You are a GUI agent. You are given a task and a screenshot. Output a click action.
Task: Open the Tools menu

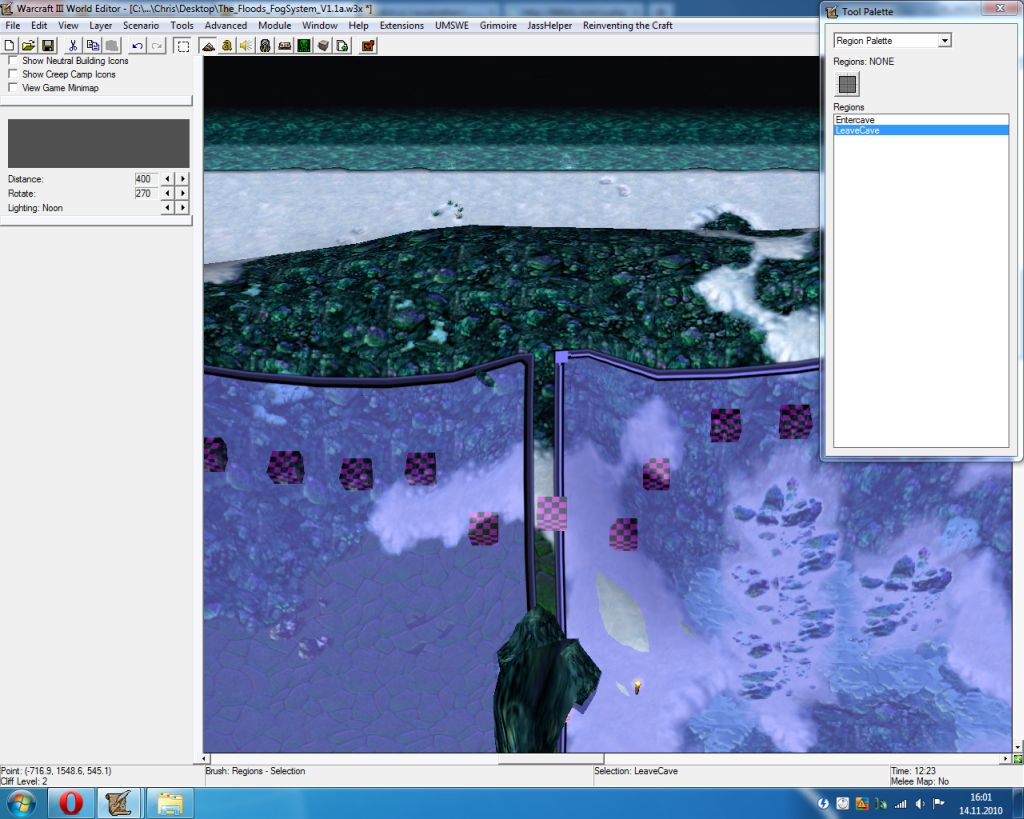(x=182, y=25)
